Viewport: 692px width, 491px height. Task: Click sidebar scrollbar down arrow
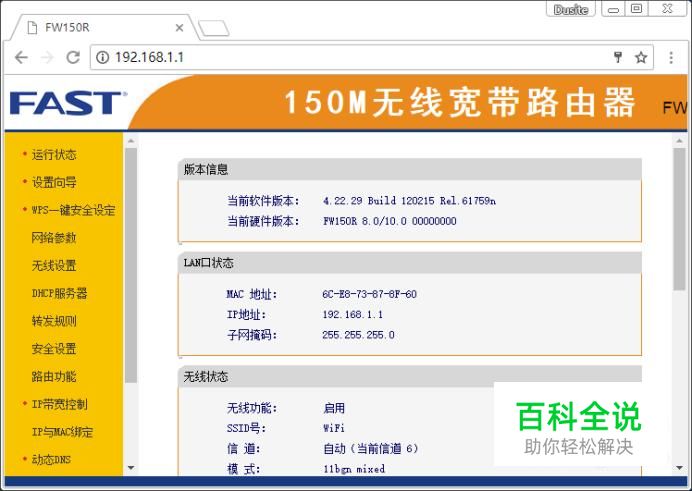pos(131,468)
